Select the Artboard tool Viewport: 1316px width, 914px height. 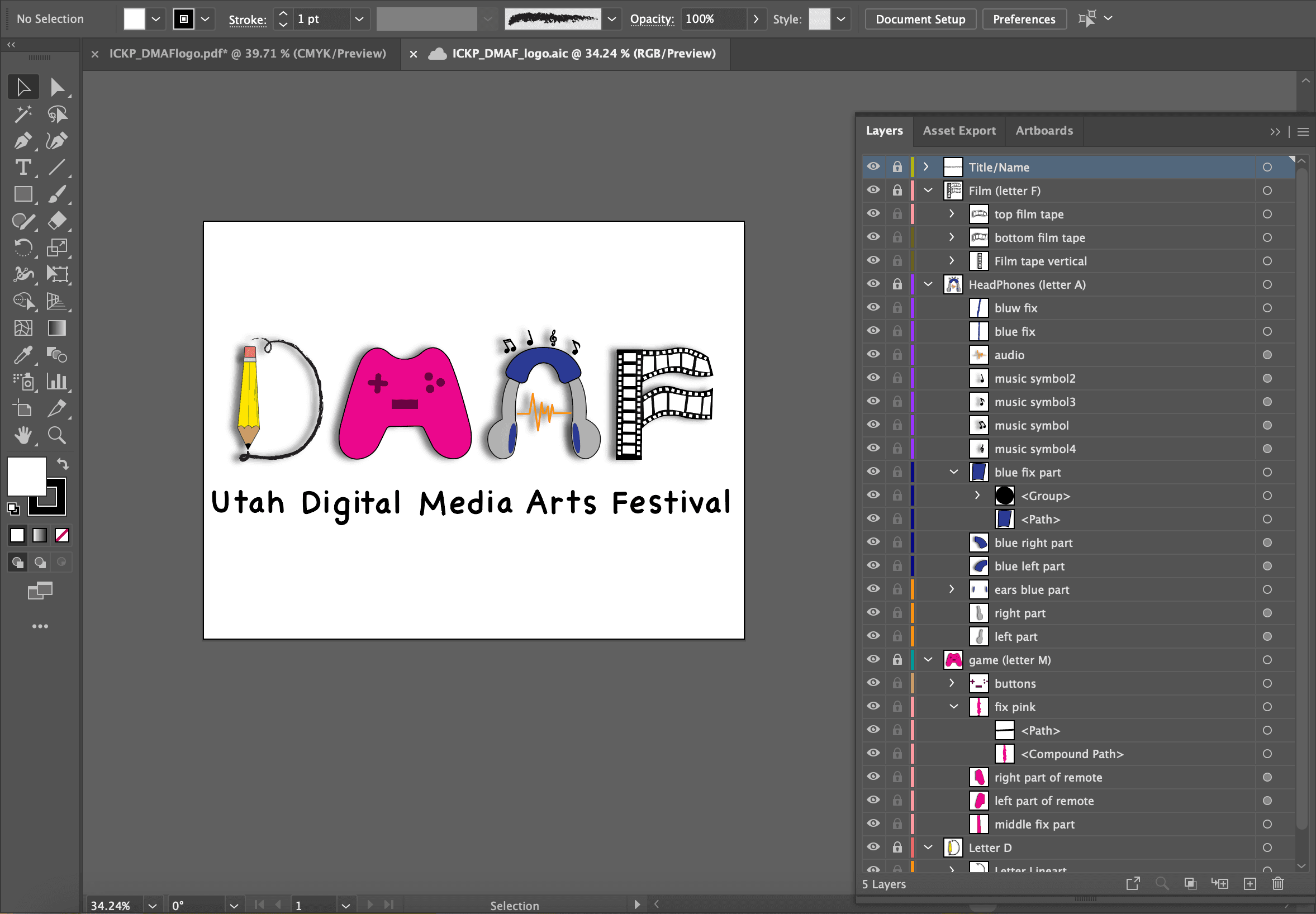click(x=23, y=408)
